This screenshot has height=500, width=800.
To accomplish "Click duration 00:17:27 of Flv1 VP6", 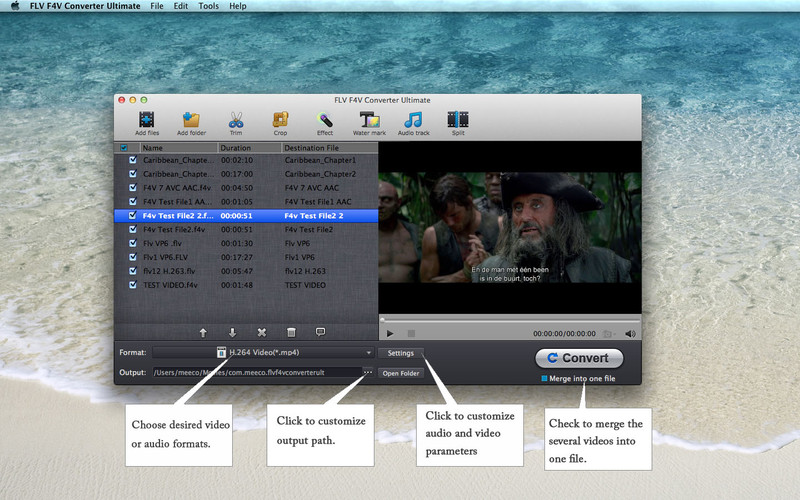I will pyautogui.click(x=237, y=257).
